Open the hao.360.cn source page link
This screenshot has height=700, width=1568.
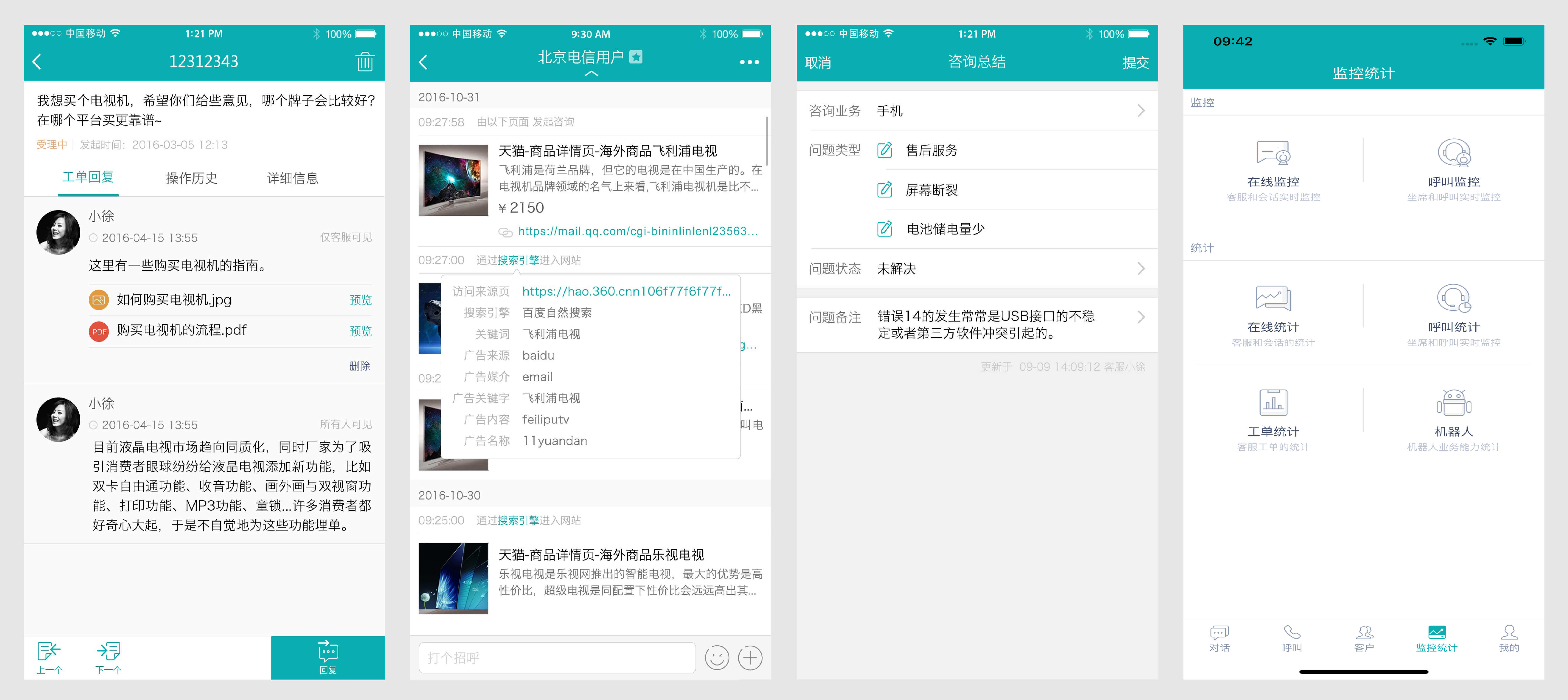click(626, 292)
